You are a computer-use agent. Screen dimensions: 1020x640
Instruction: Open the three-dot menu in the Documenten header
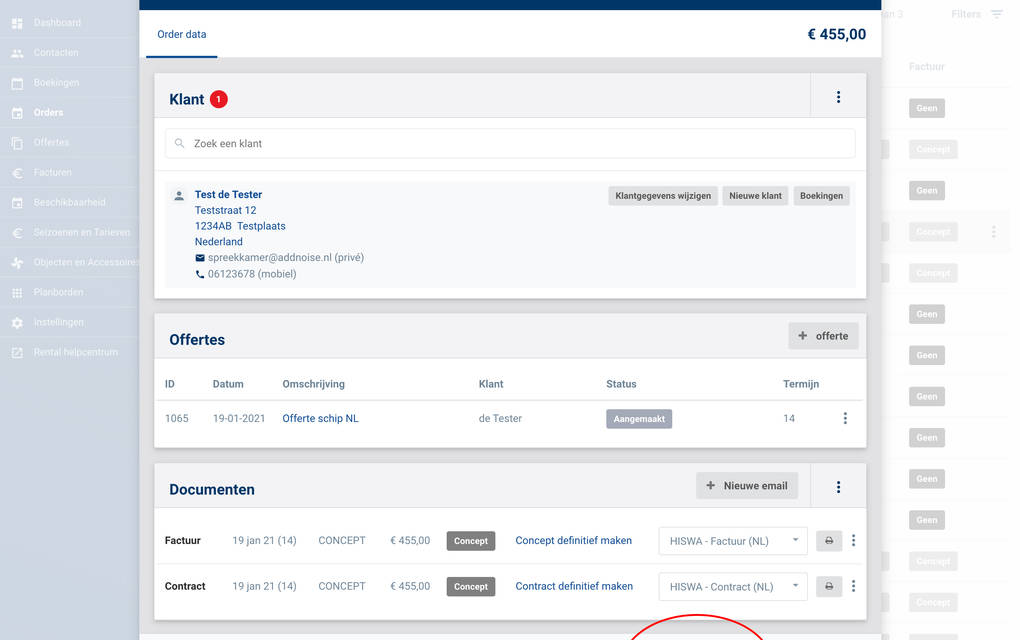click(838, 487)
